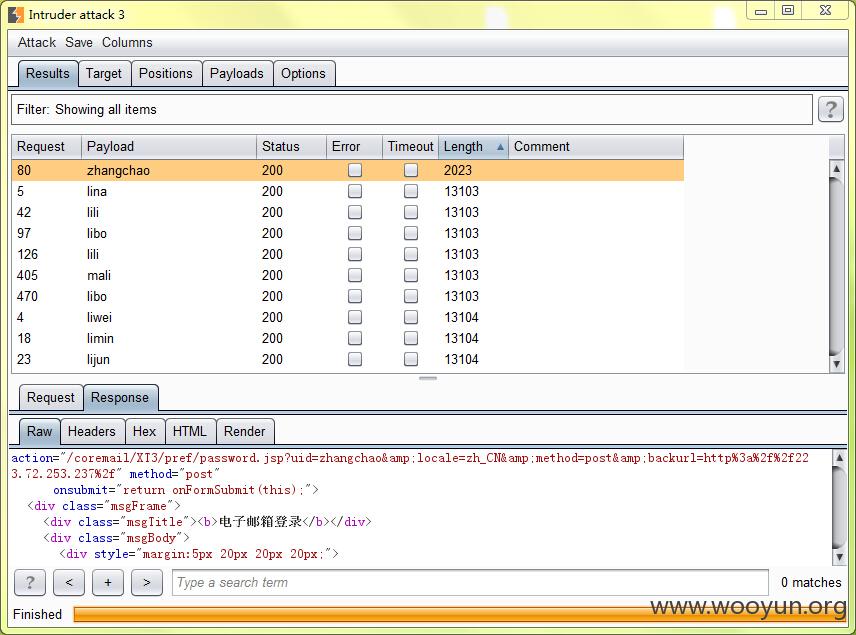Click response pane scroll down arrow
Screen dimensions: 856x635
(x=839, y=557)
